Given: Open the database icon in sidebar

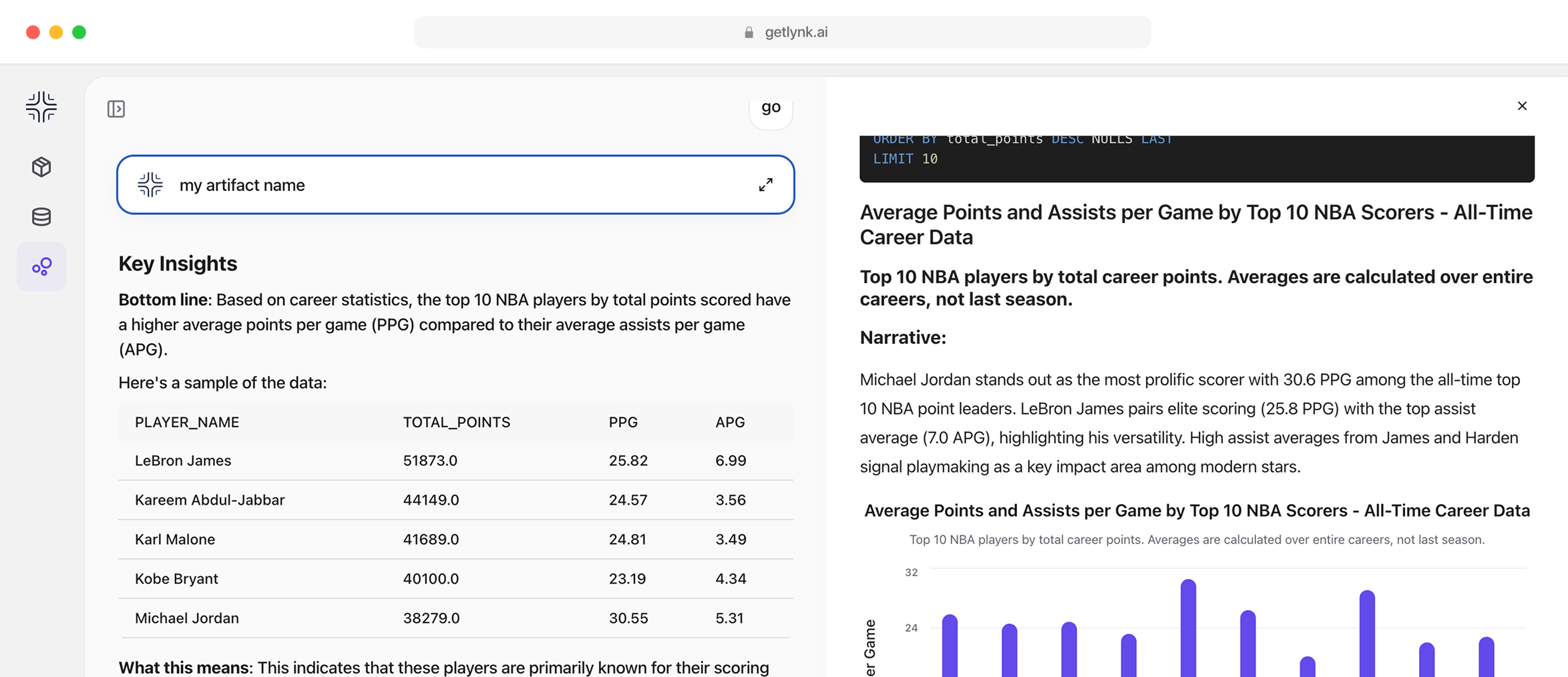Looking at the screenshot, I should 41,217.
